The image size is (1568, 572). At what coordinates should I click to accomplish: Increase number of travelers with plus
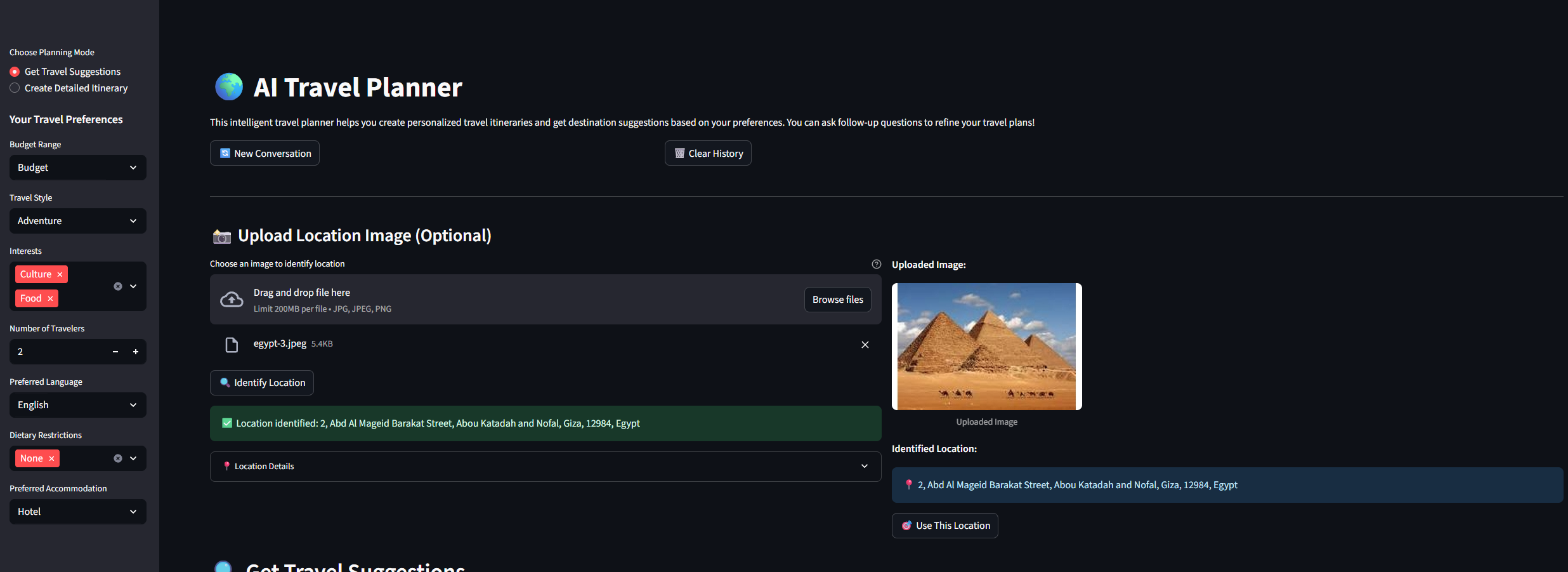[x=136, y=352]
